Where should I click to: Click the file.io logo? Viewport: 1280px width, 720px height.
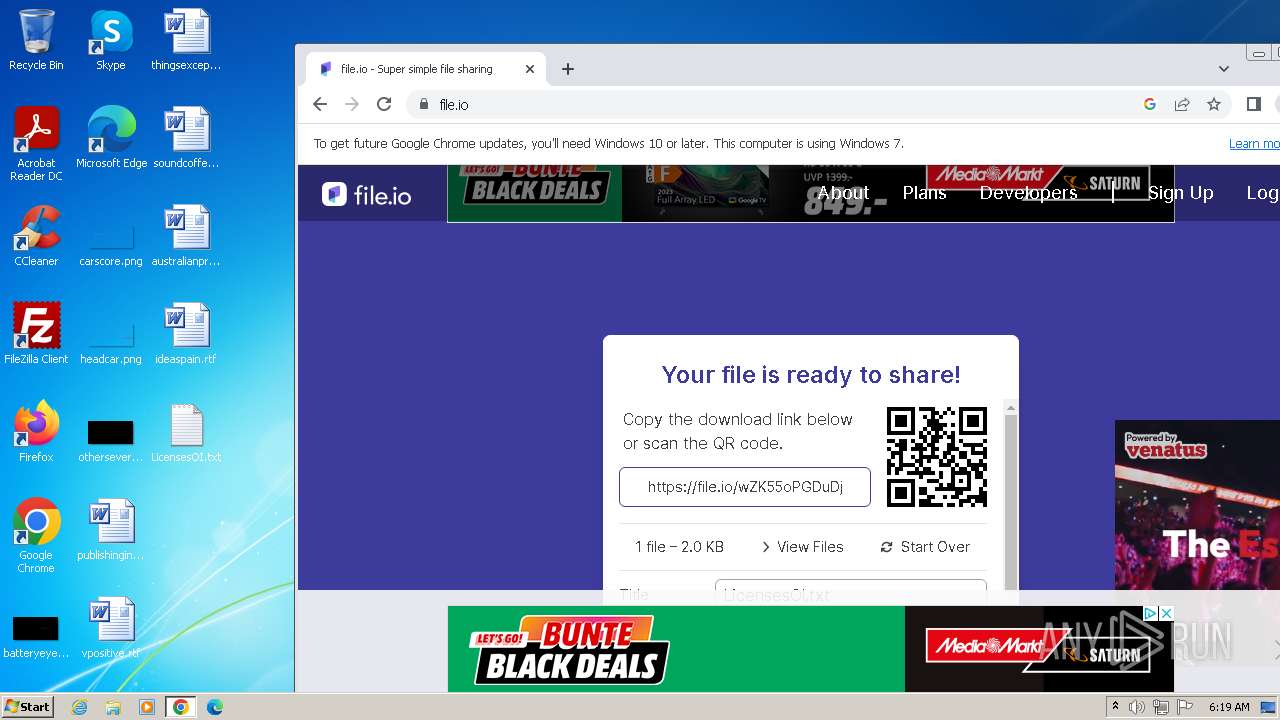coord(367,194)
